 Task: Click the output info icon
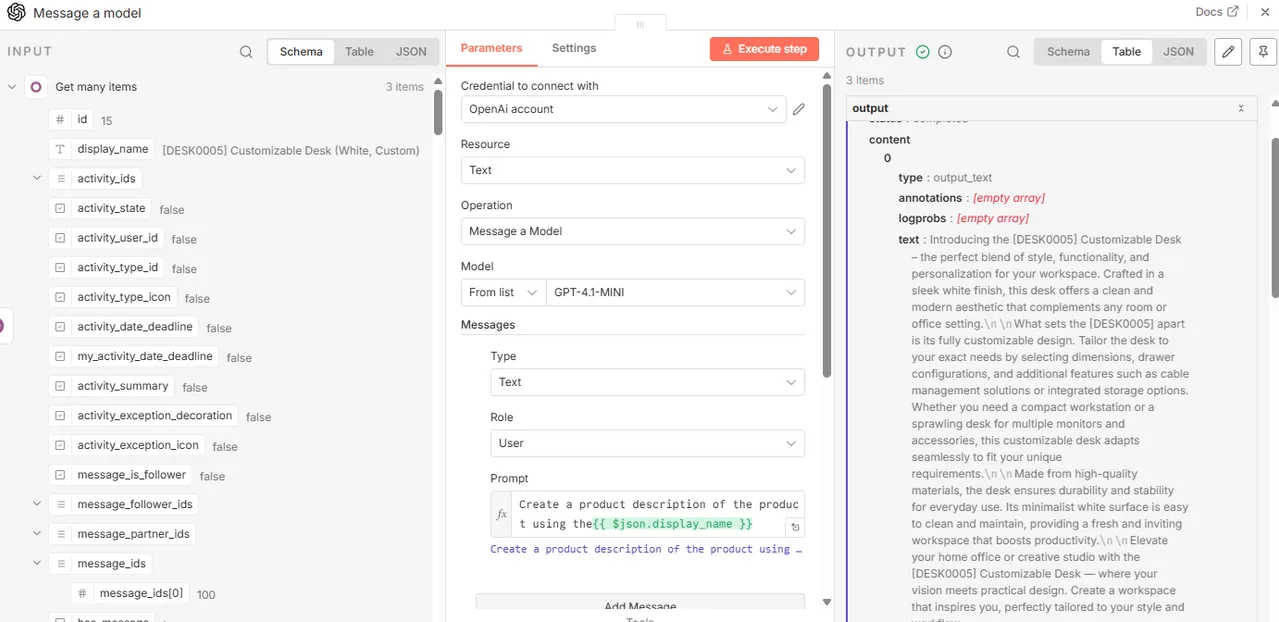[x=945, y=52]
